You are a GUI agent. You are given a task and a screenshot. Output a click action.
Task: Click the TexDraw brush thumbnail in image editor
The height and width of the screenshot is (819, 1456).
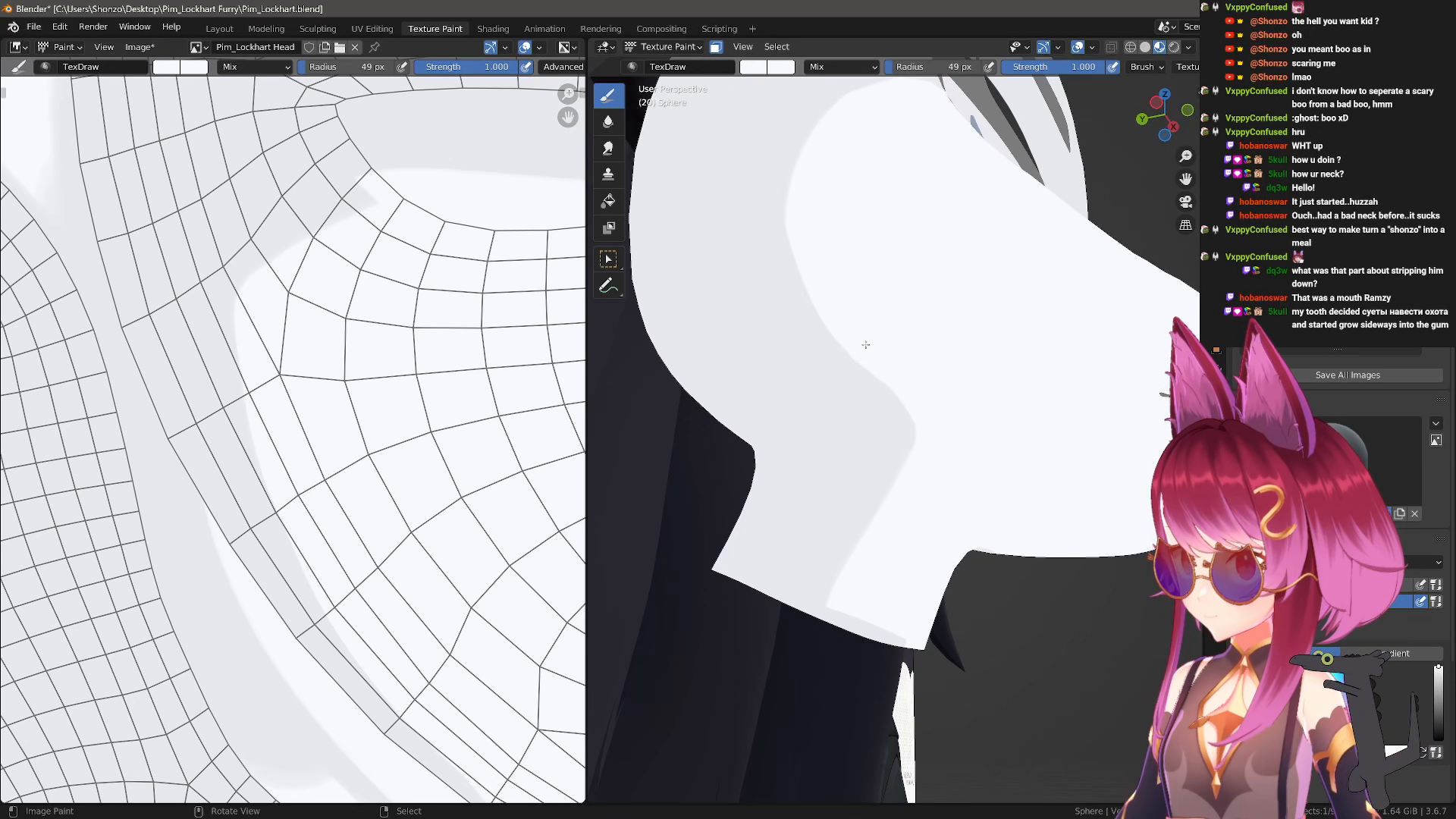click(45, 67)
